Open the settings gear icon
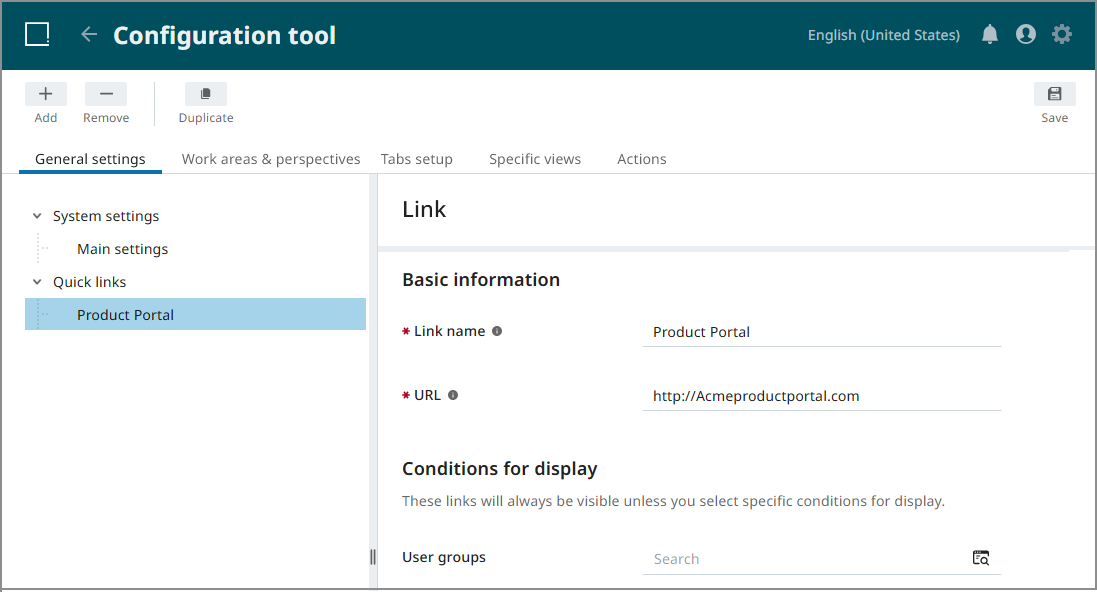 pyautogui.click(x=1062, y=35)
